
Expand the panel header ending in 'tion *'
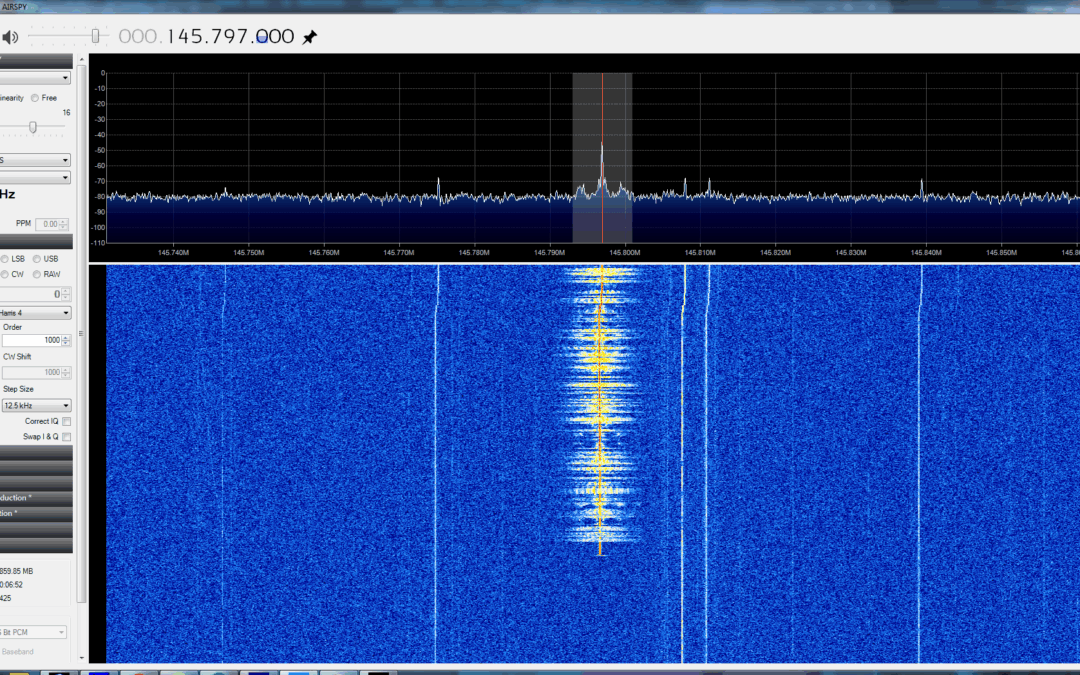pos(36,513)
